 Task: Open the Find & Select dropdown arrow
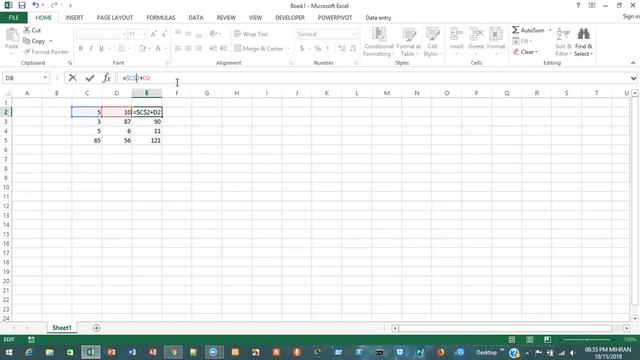pos(591,54)
